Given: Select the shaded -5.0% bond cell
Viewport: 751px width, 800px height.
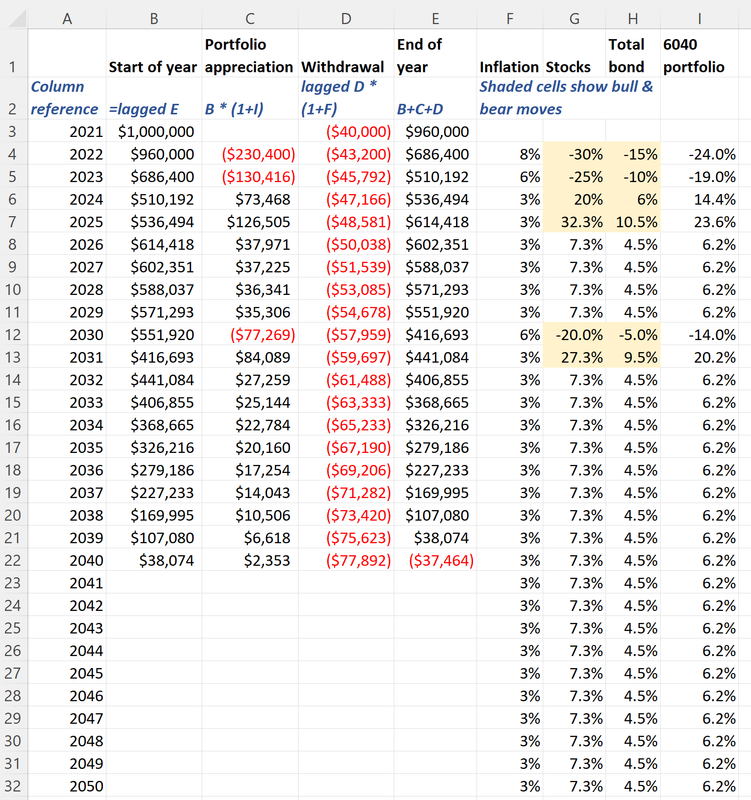Looking at the screenshot, I should [x=633, y=335].
